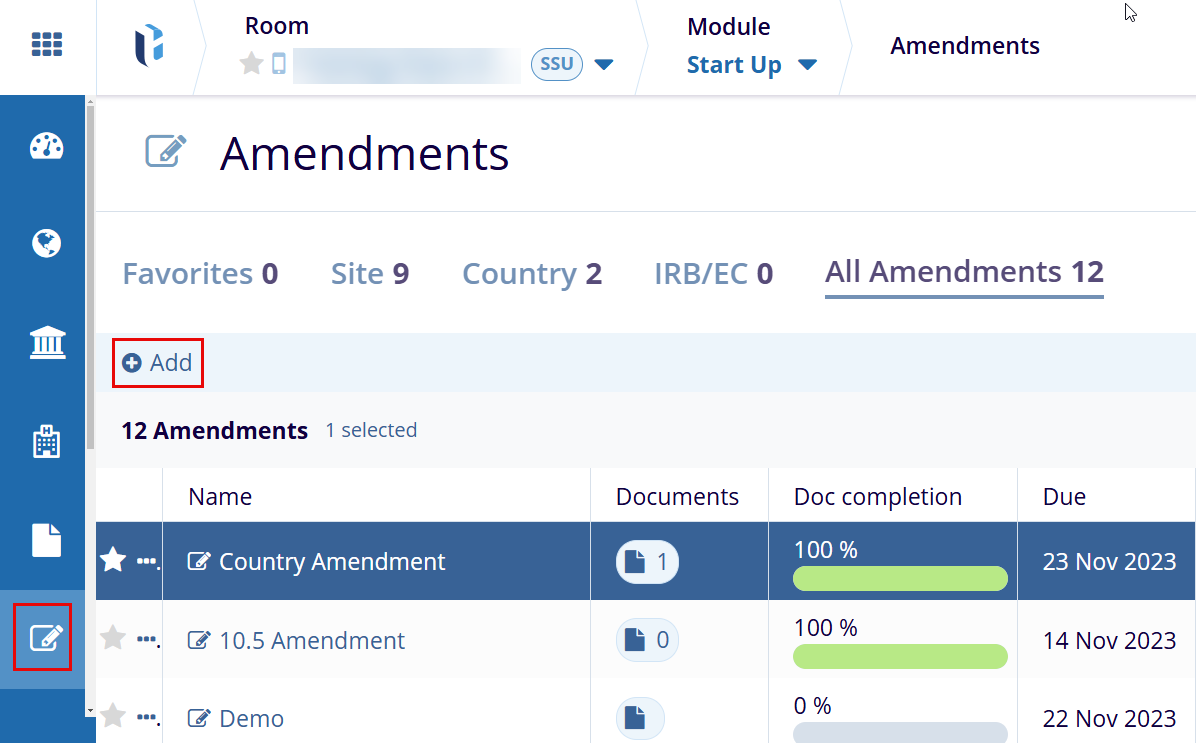Viewport: 1196px width, 743px height.
Task: Open the apps grid menu icon
Action: pyautogui.click(x=47, y=44)
